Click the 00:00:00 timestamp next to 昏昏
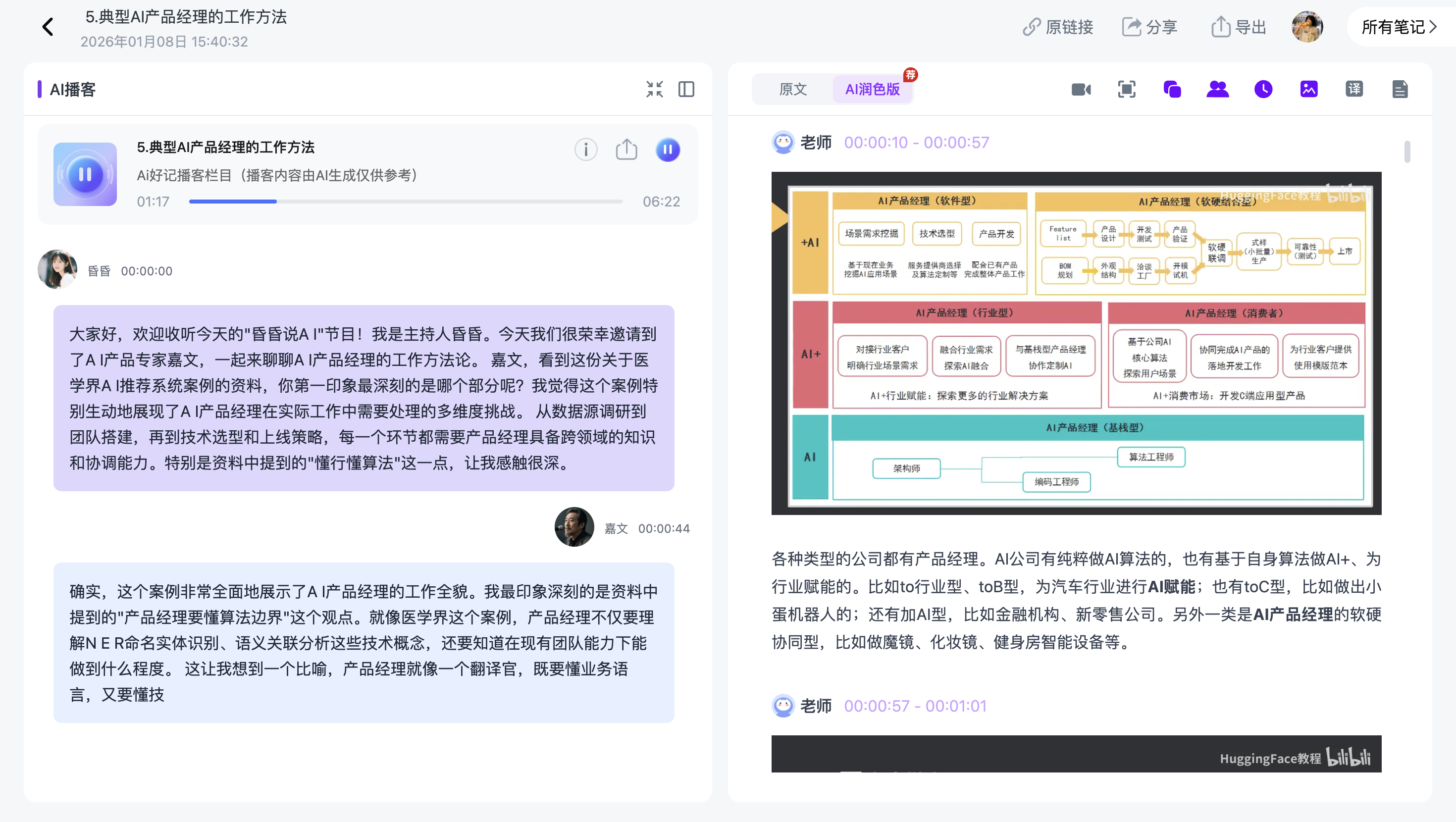 (147, 271)
